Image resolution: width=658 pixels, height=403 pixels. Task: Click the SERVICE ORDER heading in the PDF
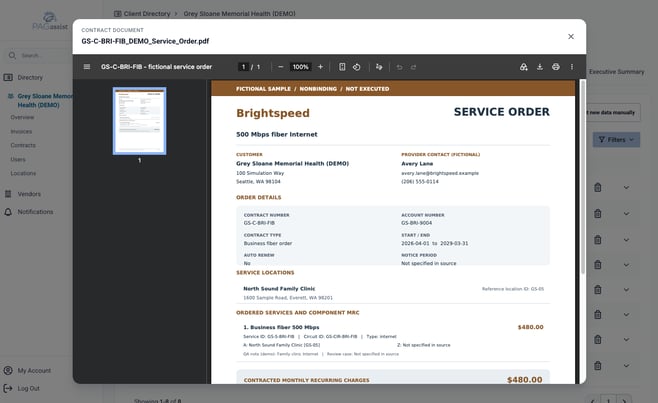[x=501, y=112]
